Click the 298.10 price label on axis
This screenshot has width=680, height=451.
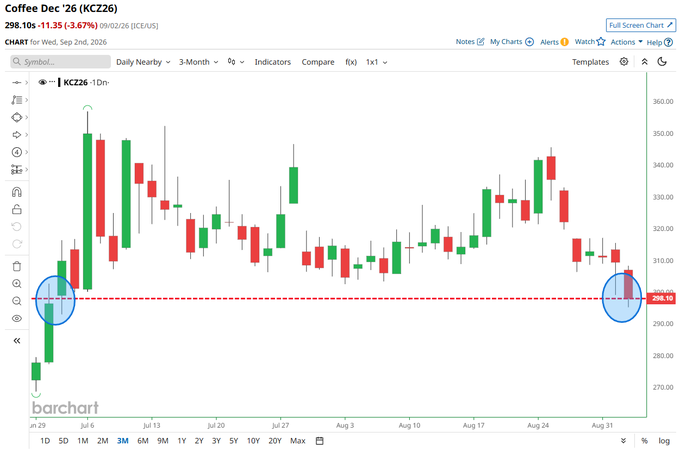point(662,298)
